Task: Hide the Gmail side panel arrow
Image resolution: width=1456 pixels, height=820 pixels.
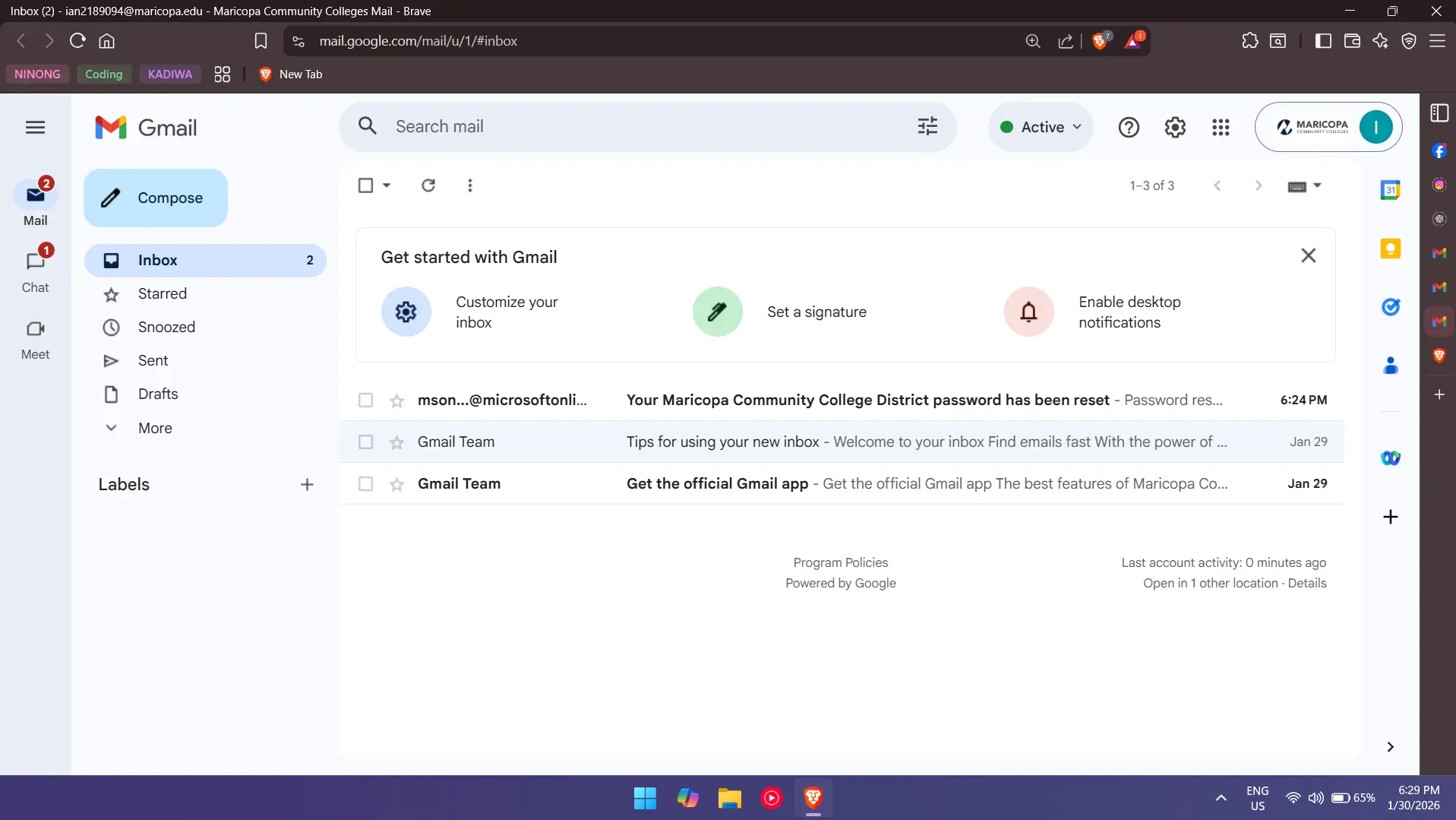Action: [x=1391, y=747]
